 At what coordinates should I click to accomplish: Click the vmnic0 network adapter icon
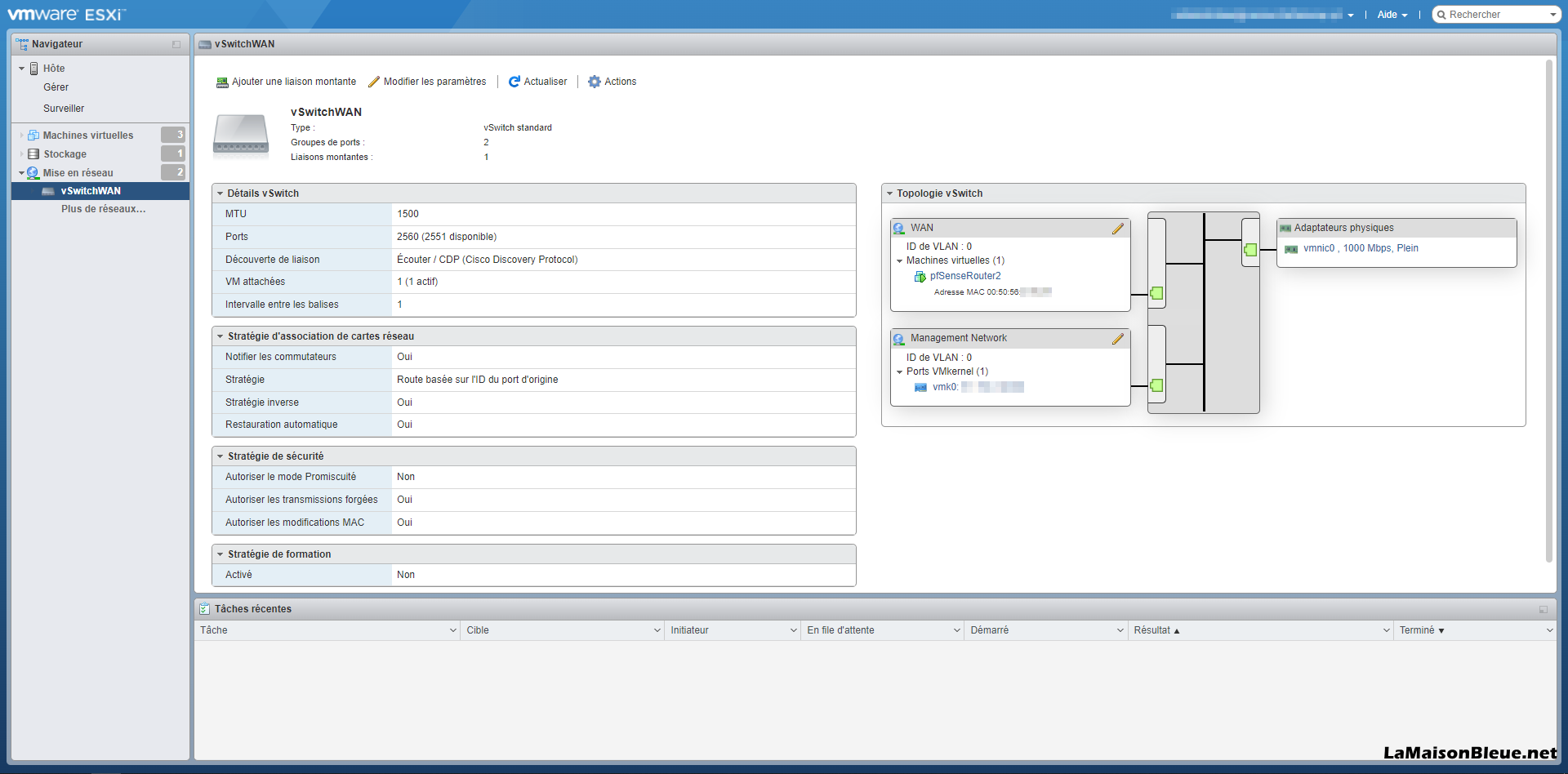pos(1291,249)
